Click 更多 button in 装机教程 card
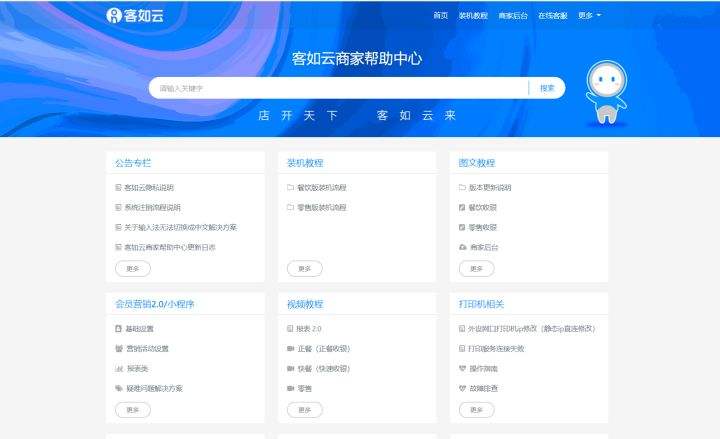Screen dimensions: 720x439 pos(305,269)
